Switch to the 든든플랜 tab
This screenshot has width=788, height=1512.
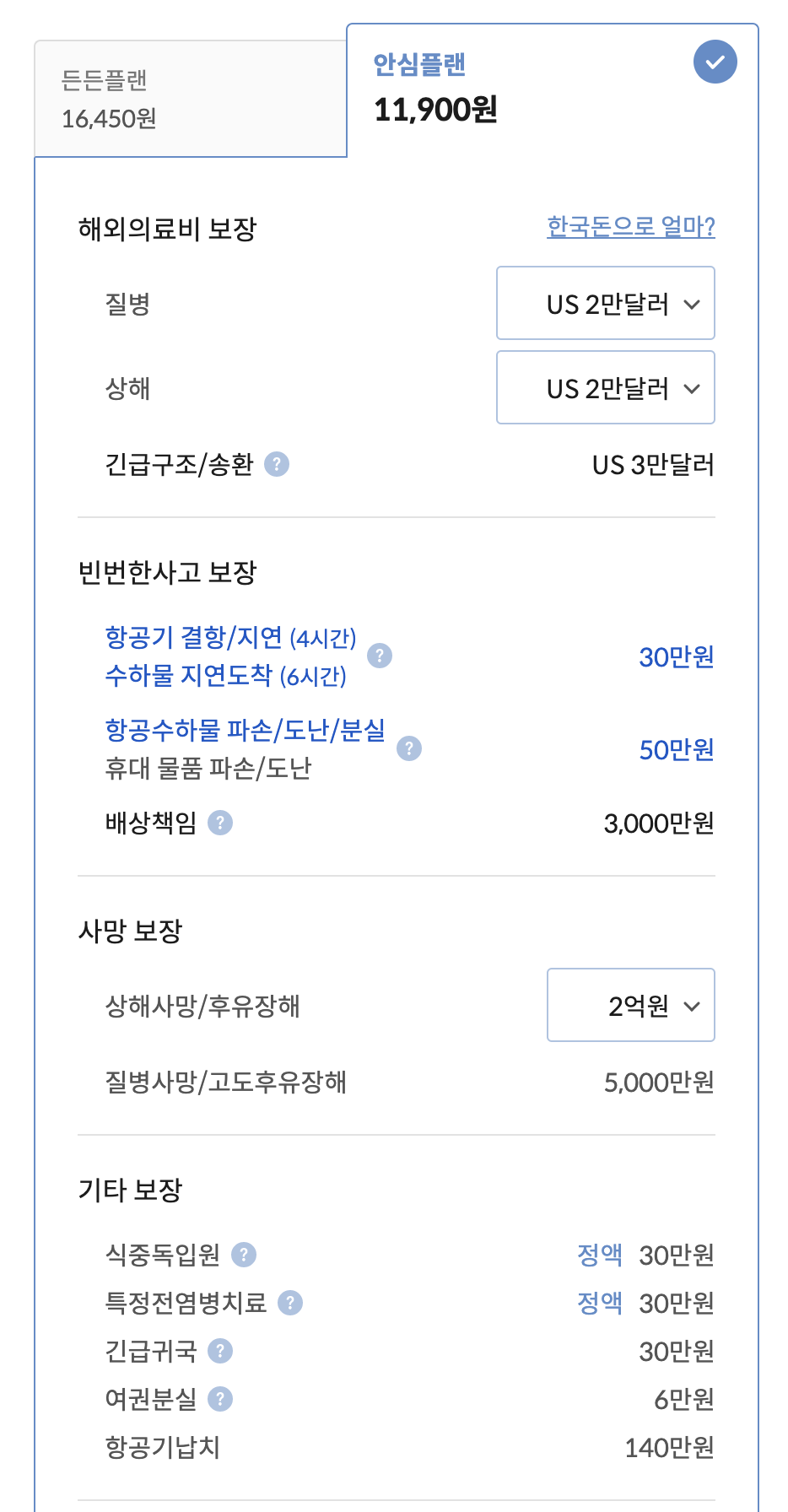pyautogui.click(x=191, y=99)
